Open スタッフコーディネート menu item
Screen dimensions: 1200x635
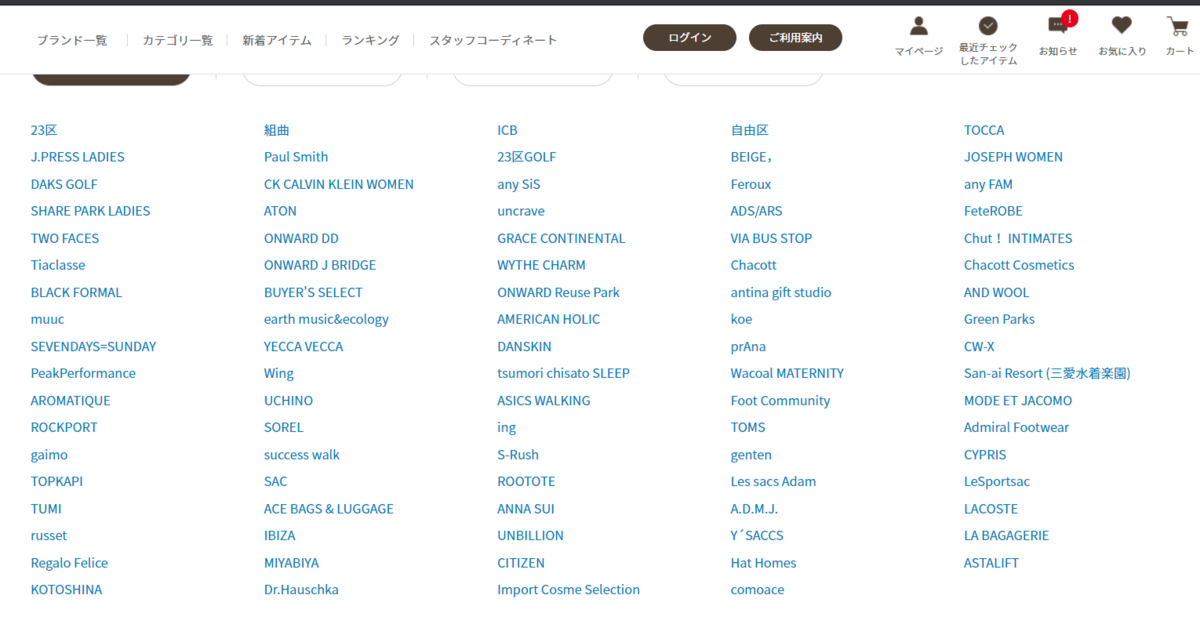pos(493,40)
